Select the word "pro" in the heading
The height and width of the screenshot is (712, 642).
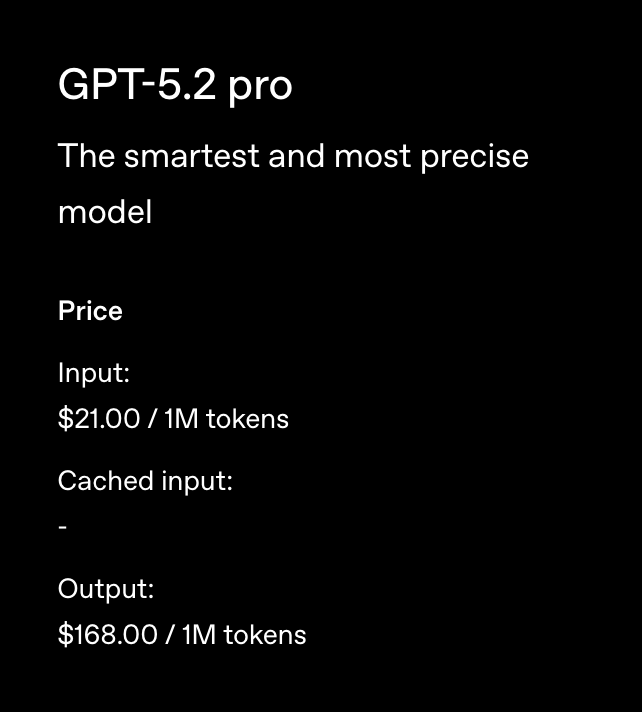(260, 88)
